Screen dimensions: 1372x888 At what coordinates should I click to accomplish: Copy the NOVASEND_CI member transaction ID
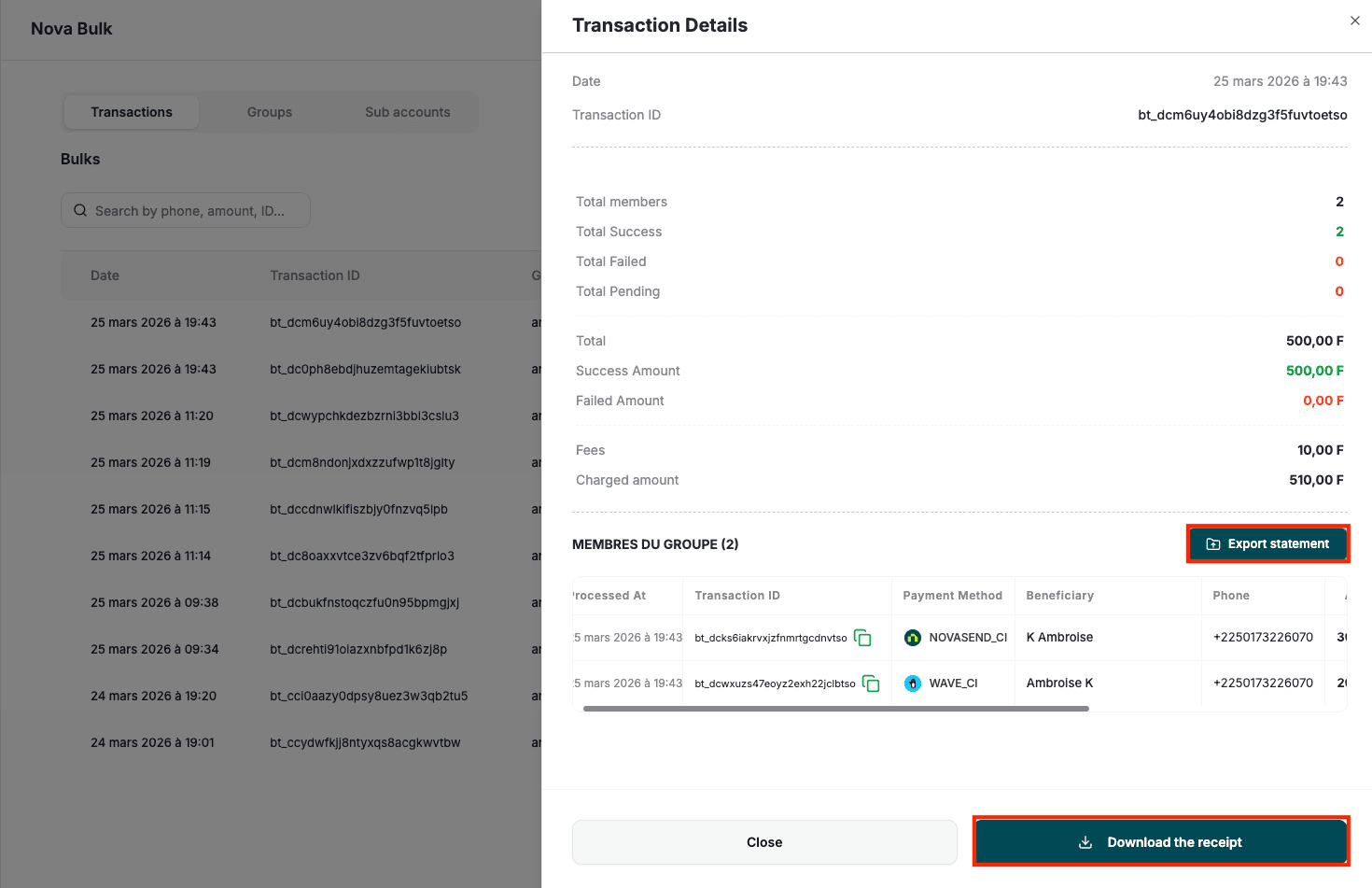tap(862, 638)
